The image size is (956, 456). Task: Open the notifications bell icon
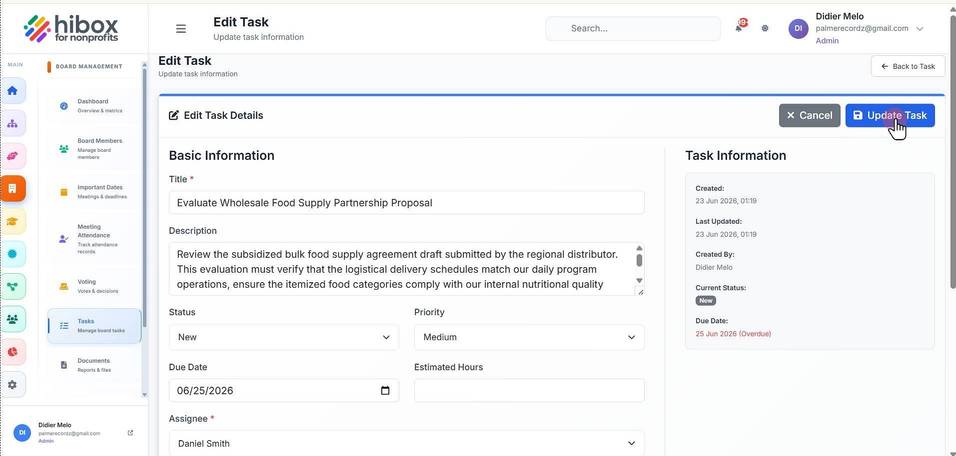[740, 27]
